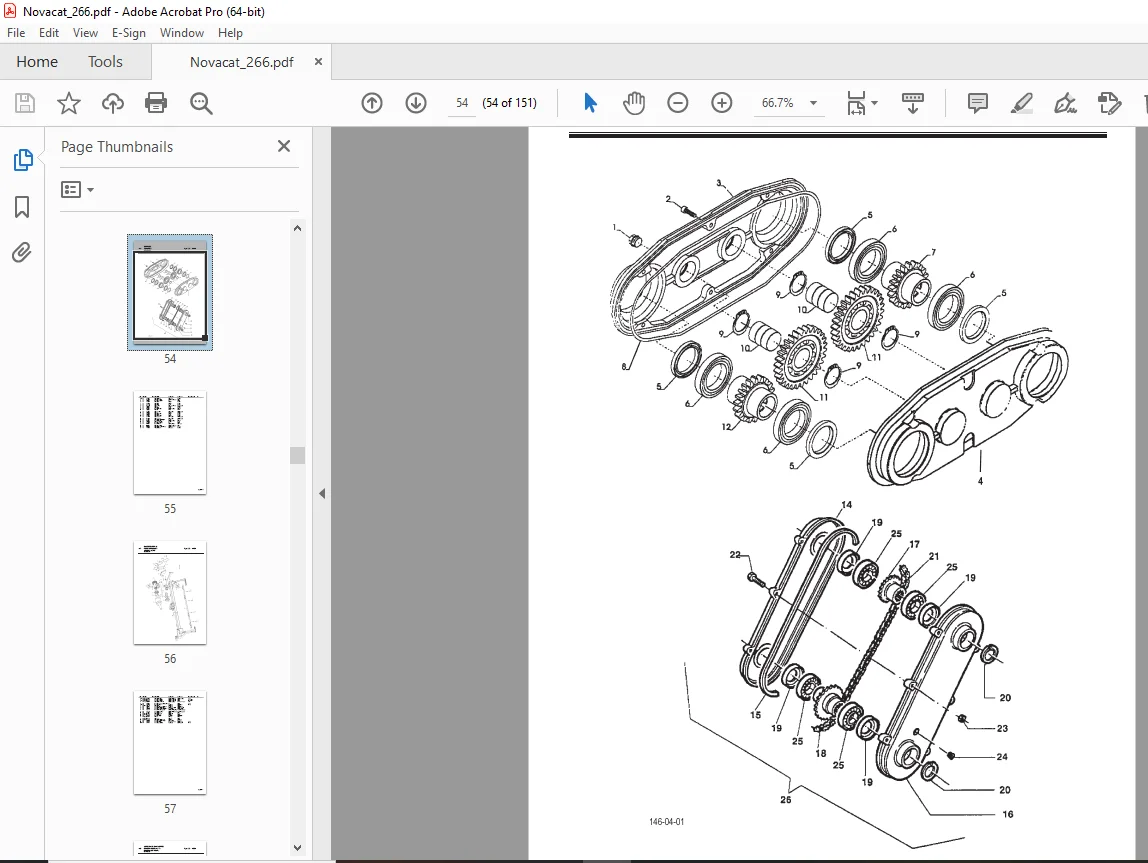Expand the fit page options arrow
Image resolution: width=1148 pixels, height=863 pixels.
point(874,103)
